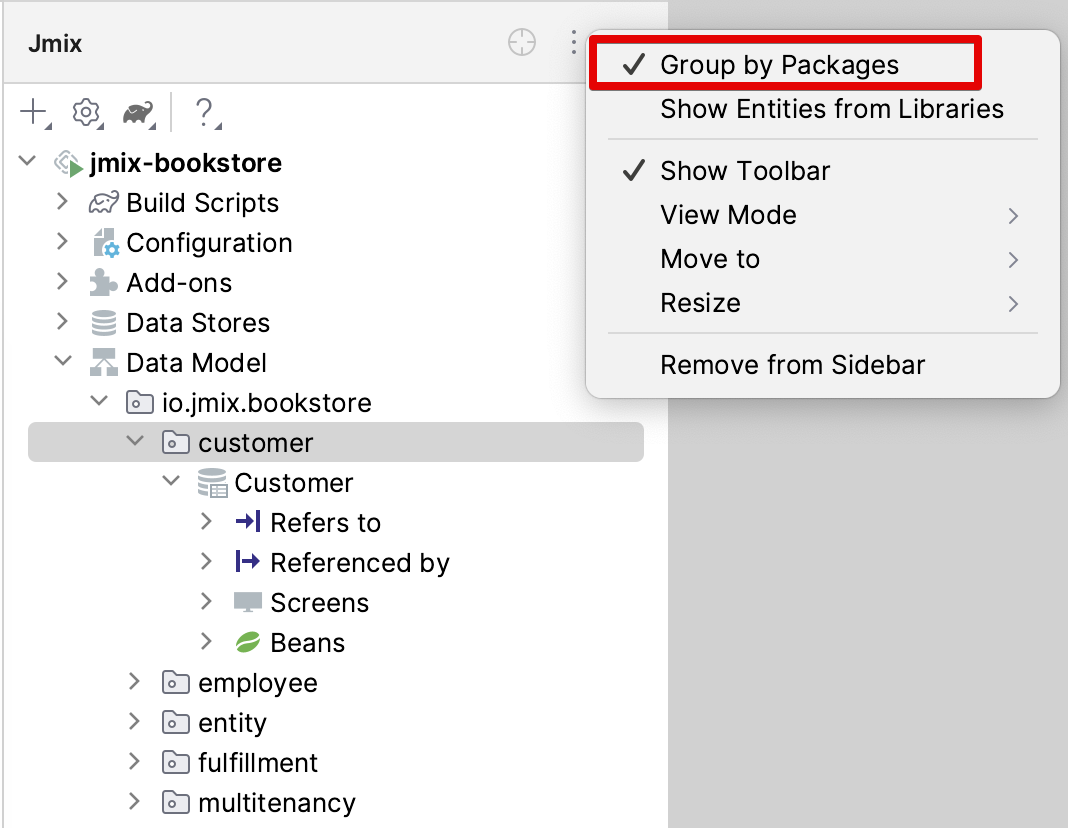The image size is (1068, 828).
Task: Click the green Beans leaf icon
Action: coord(248,642)
